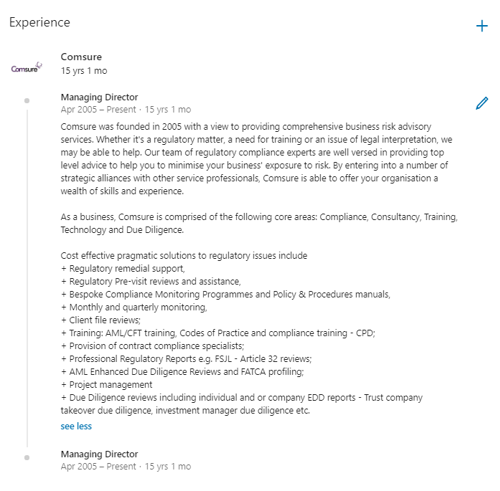The image size is (500, 491).
Task: Click the paragraph listing Comsure core areas
Action: click(x=259, y=223)
